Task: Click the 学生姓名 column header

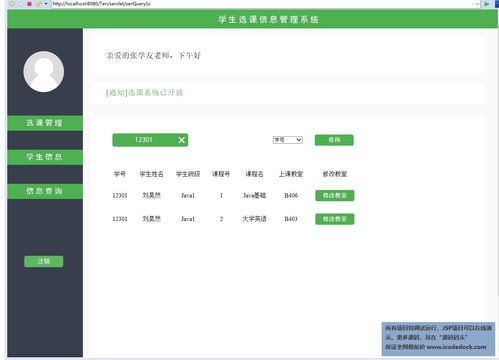Action: click(151, 174)
